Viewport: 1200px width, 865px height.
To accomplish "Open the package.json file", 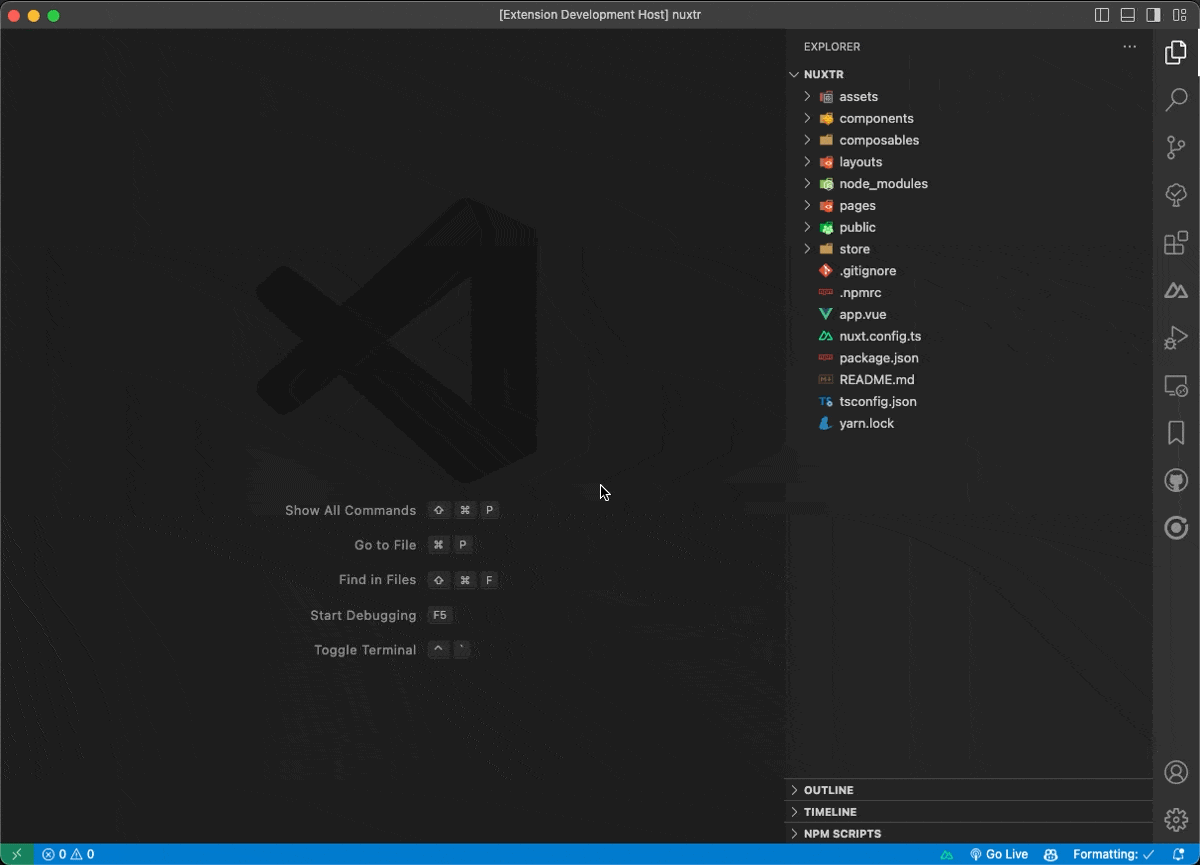I will point(968,358).
